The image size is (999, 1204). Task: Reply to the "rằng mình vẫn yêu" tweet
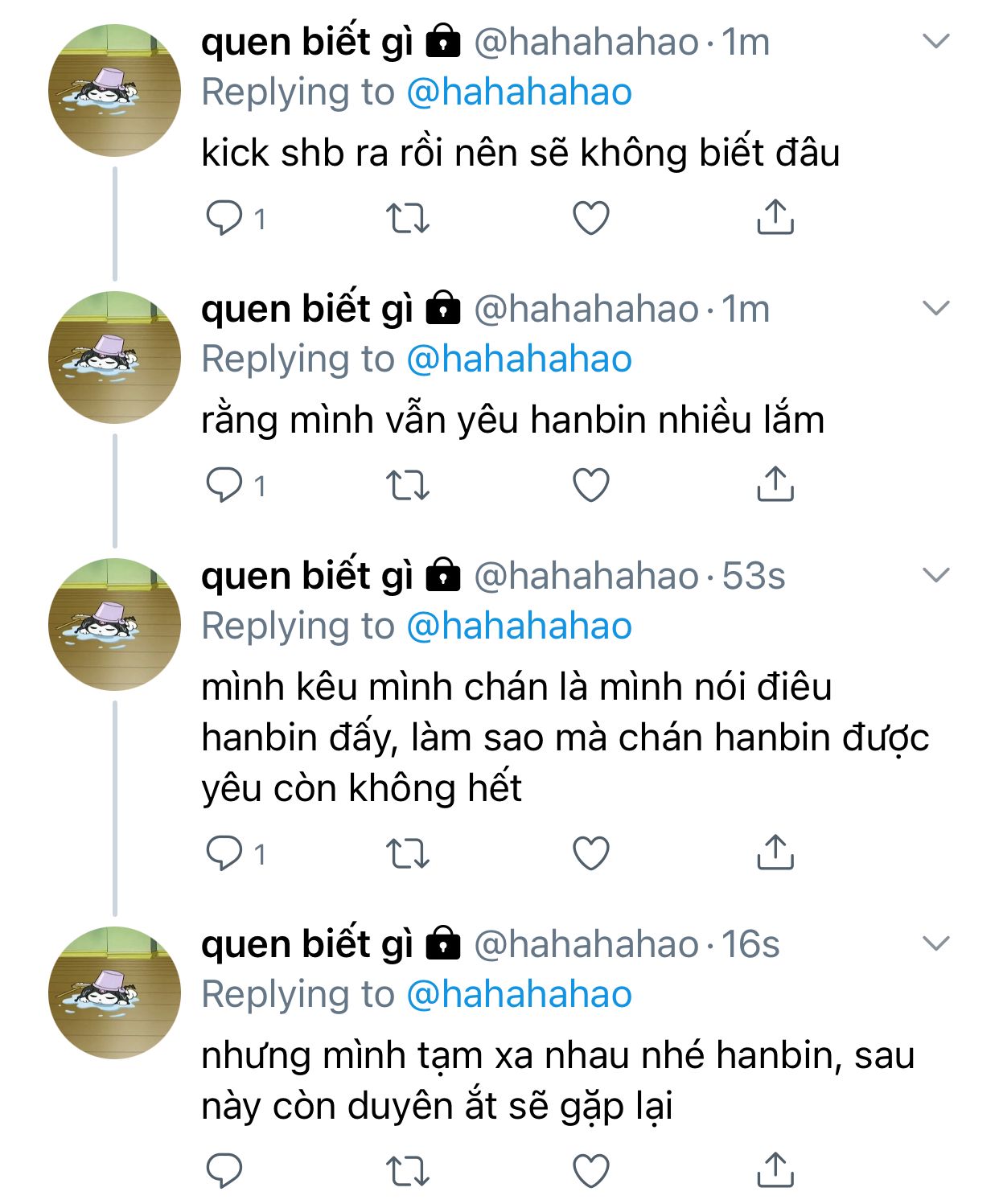pyautogui.click(x=224, y=485)
